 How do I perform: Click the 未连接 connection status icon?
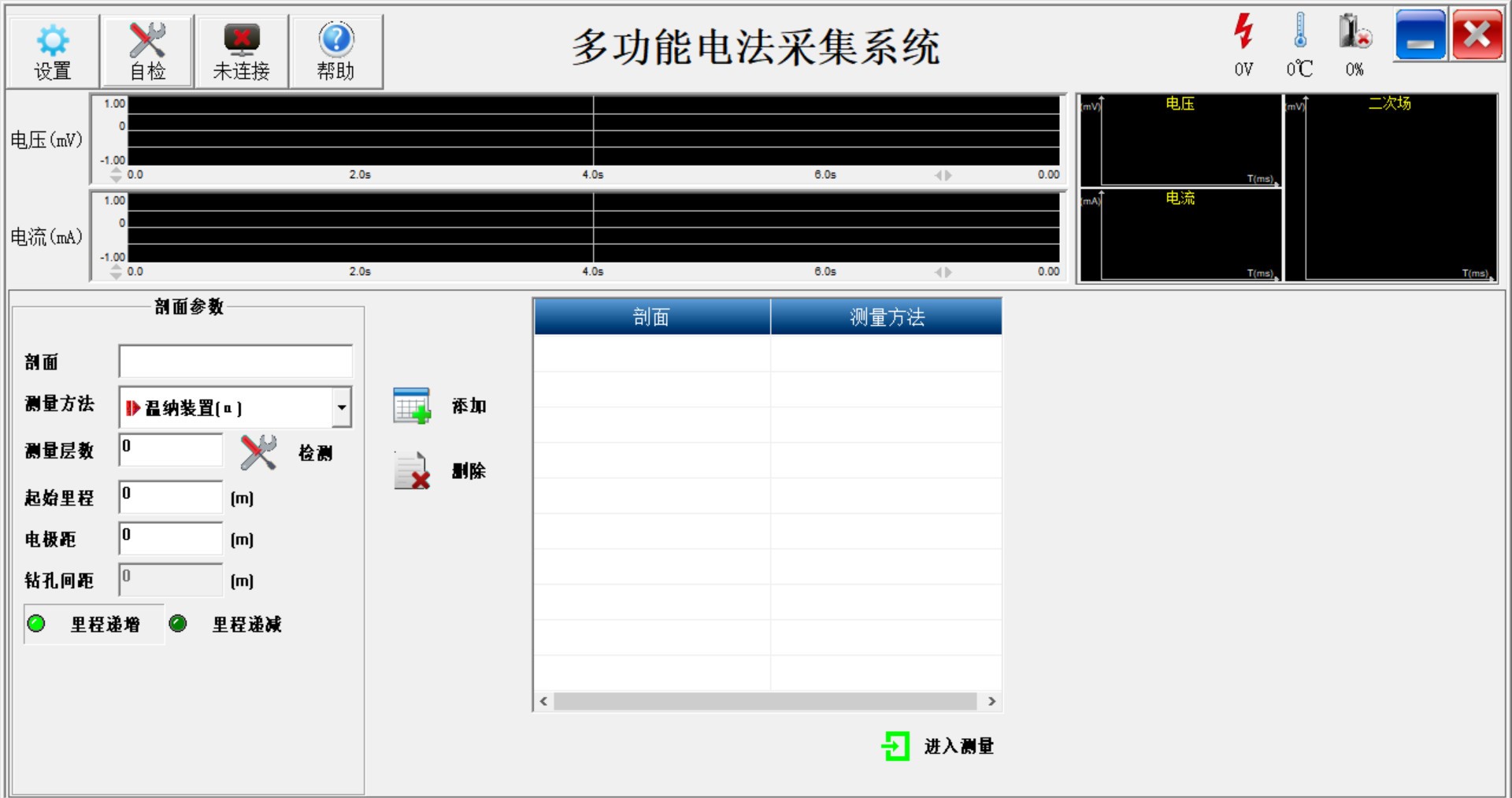(242, 39)
